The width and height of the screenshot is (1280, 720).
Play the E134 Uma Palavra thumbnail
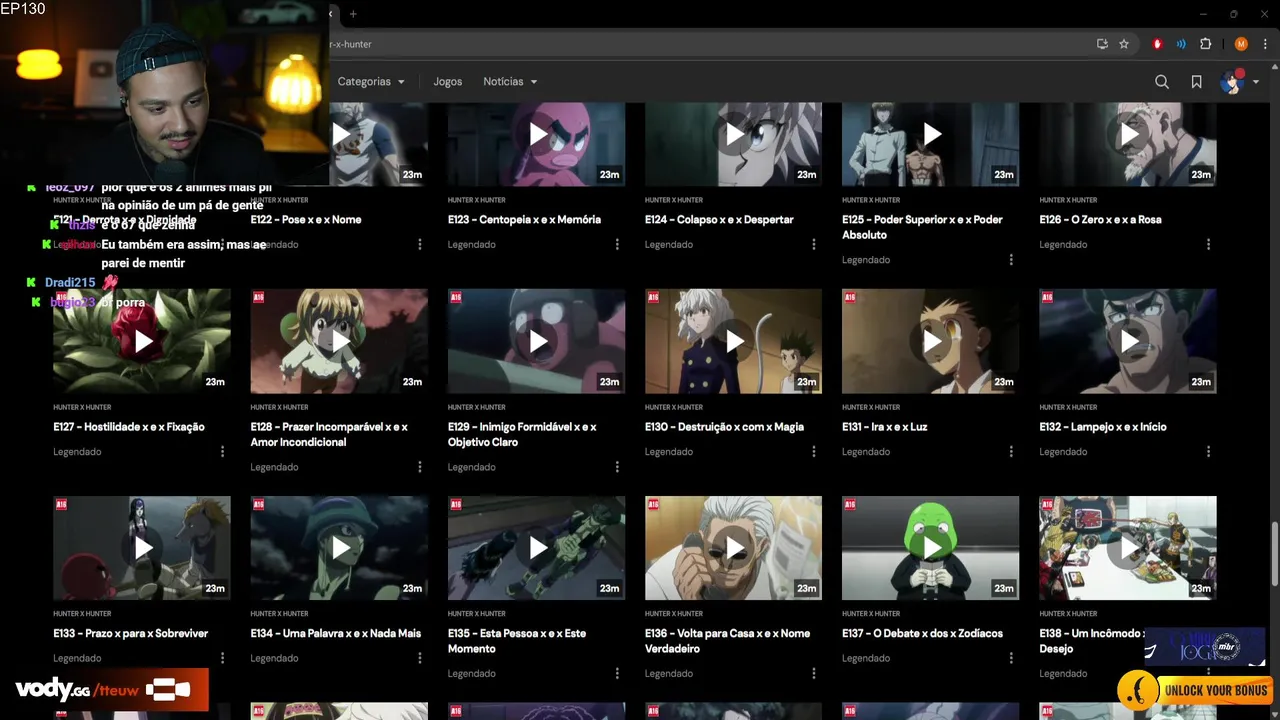[x=339, y=548]
